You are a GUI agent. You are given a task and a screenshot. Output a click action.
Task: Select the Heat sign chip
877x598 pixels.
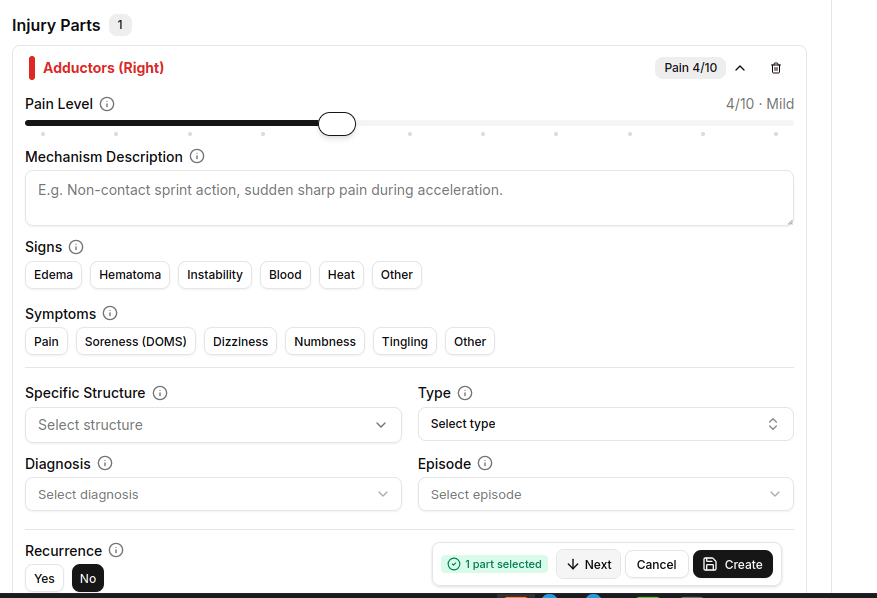(x=341, y=275)
